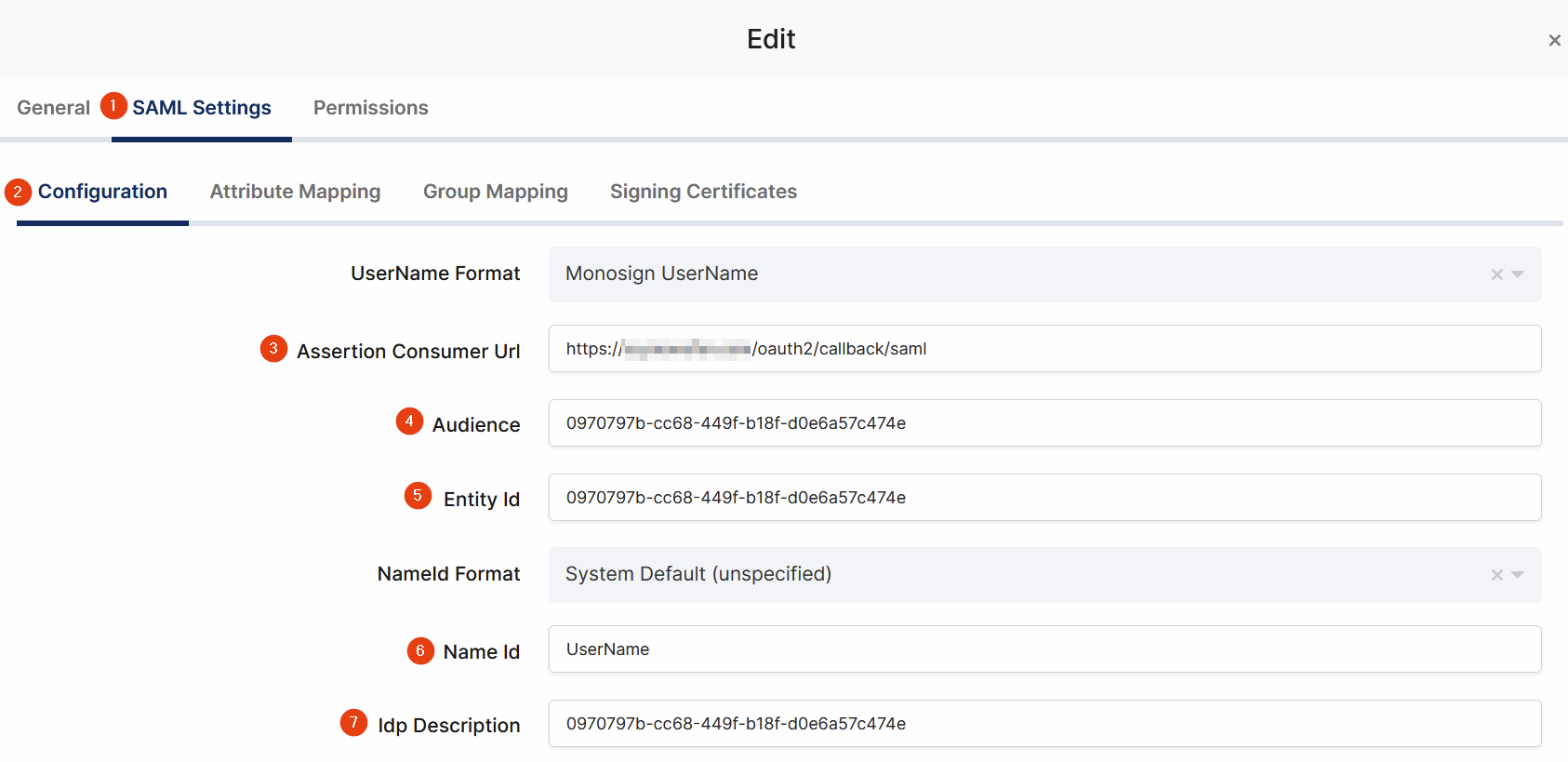This screenshot has width=1568, height=762.
Task: Open the Monosign UserName combo box
Action: click(x=1014, y=274)
